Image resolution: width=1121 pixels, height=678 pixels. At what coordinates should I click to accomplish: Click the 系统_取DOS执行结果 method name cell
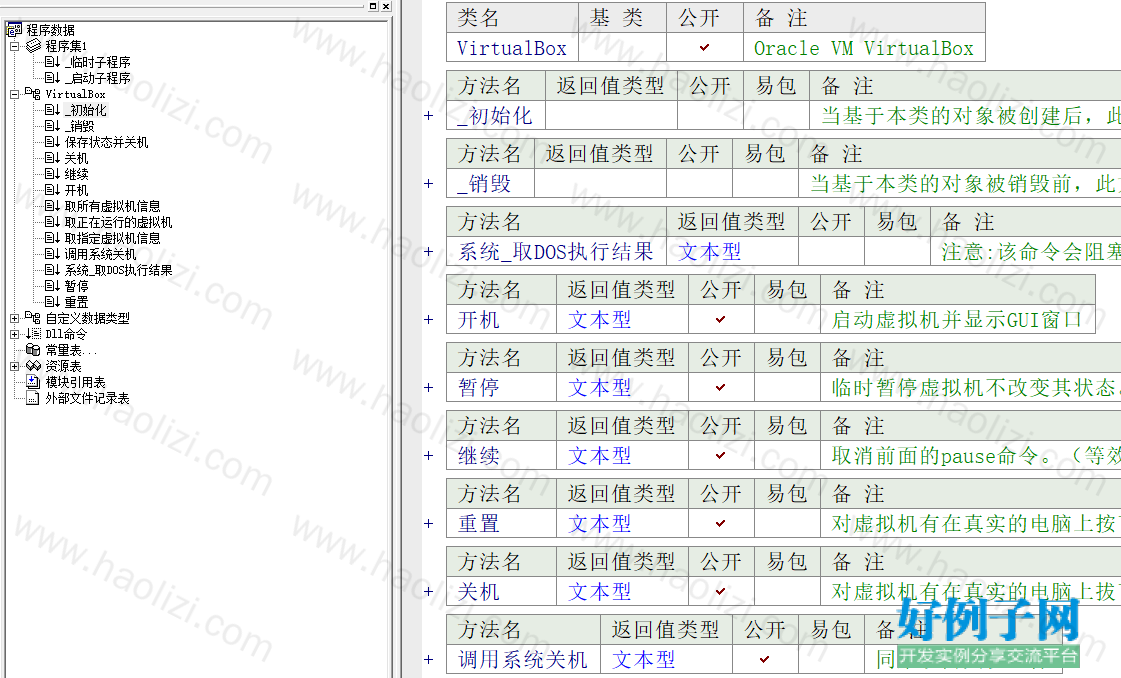tap(556, 252)
